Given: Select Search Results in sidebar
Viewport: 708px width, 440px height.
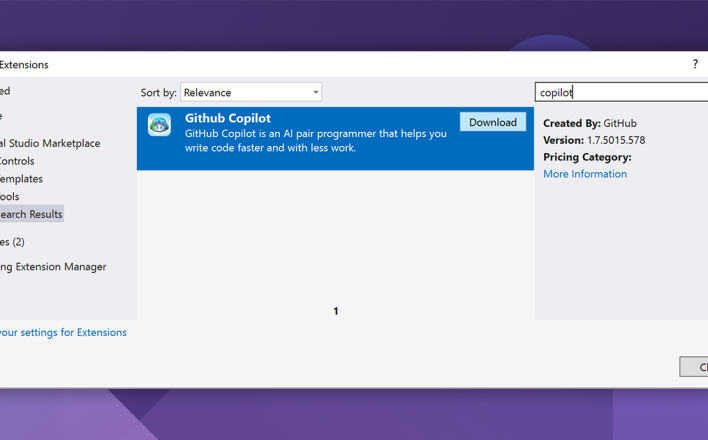Looking at the screenshot, I should tap(31, 214).
